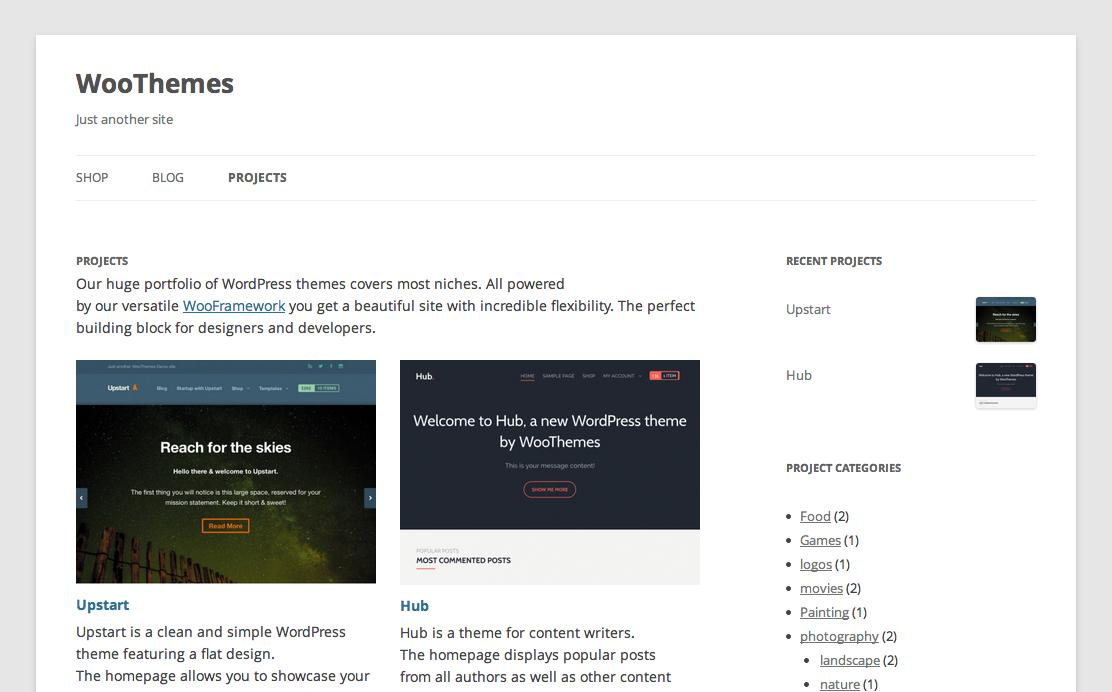
Task: Follow the WooFramework hyperlink
Action: click(234, 306)
